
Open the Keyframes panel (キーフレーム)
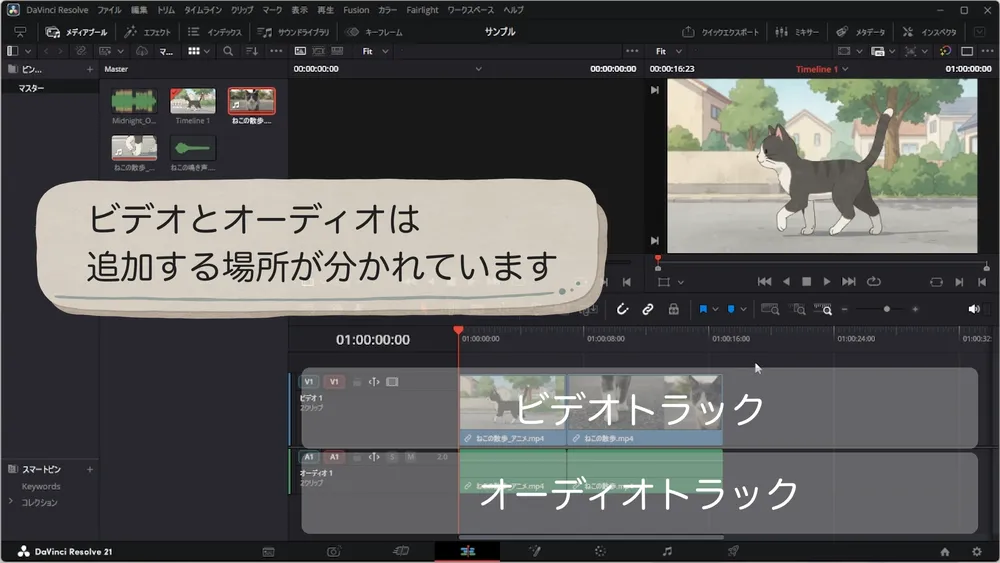374,32
